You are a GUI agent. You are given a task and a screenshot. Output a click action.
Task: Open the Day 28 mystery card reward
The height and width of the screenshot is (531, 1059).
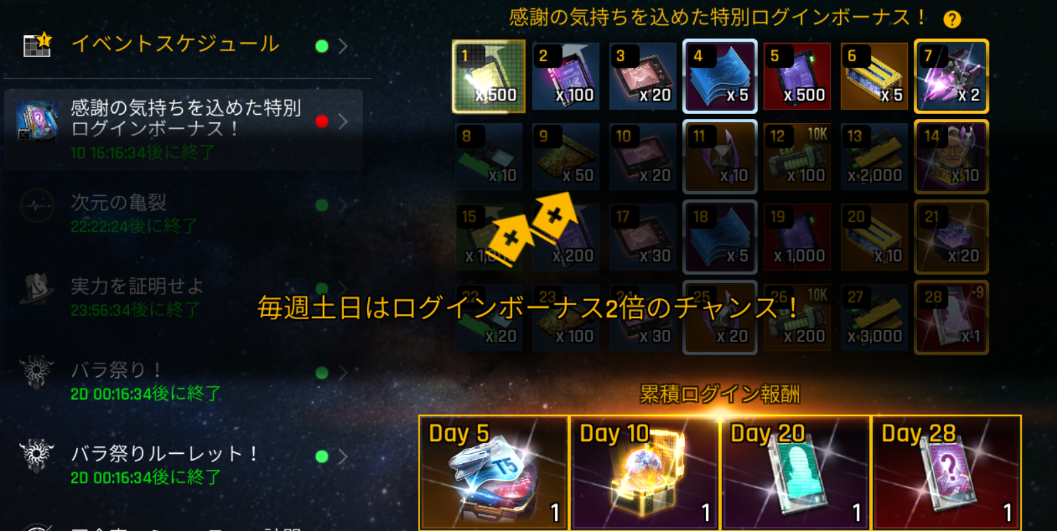click(x=947, y=472)
